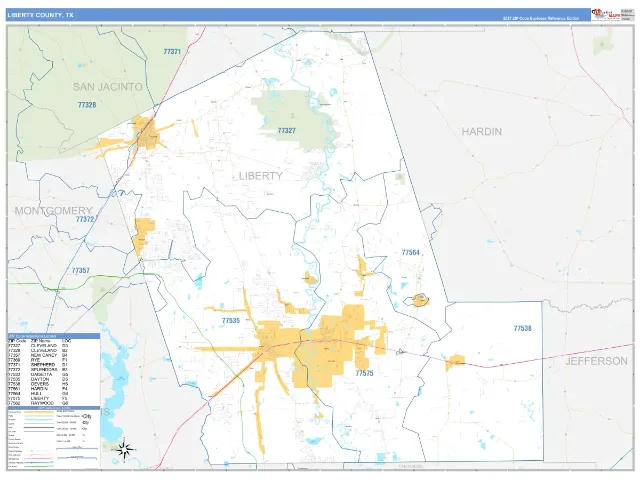
Task: Click the JEFFERSON county label
Action: coord(596,361)
